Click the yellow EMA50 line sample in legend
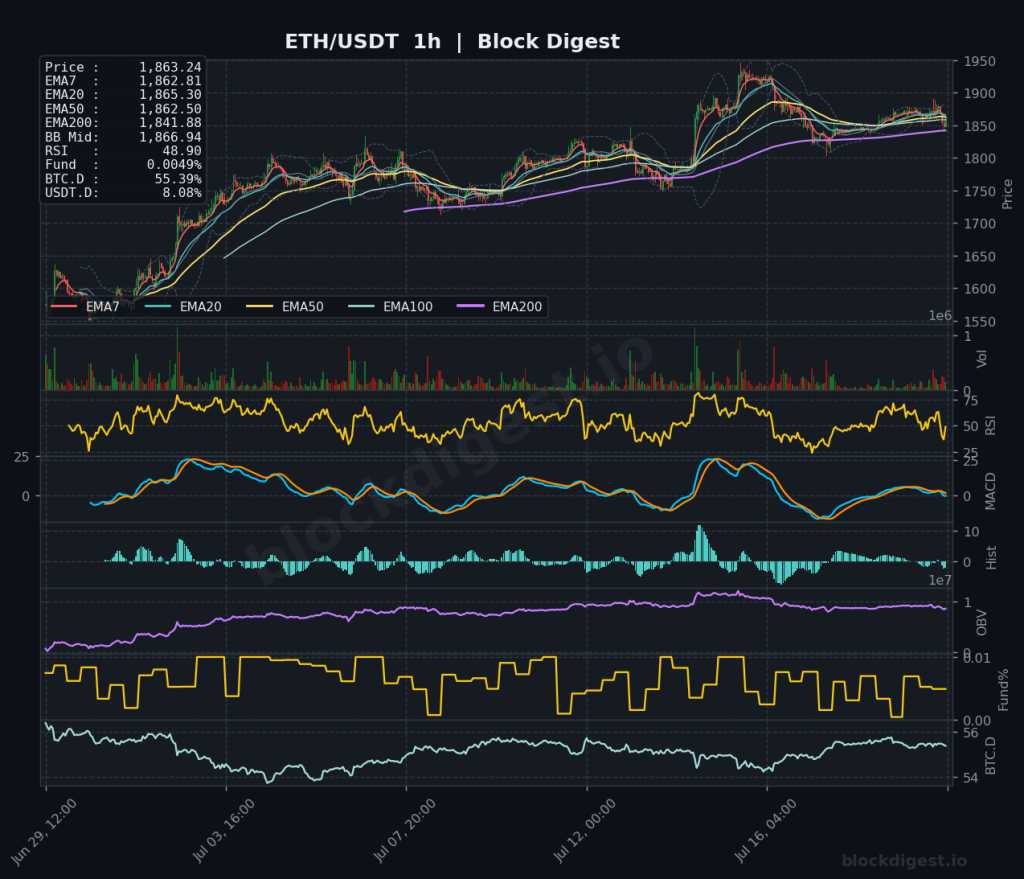The height and width of the screenshot is (879, 1024). 259,306
